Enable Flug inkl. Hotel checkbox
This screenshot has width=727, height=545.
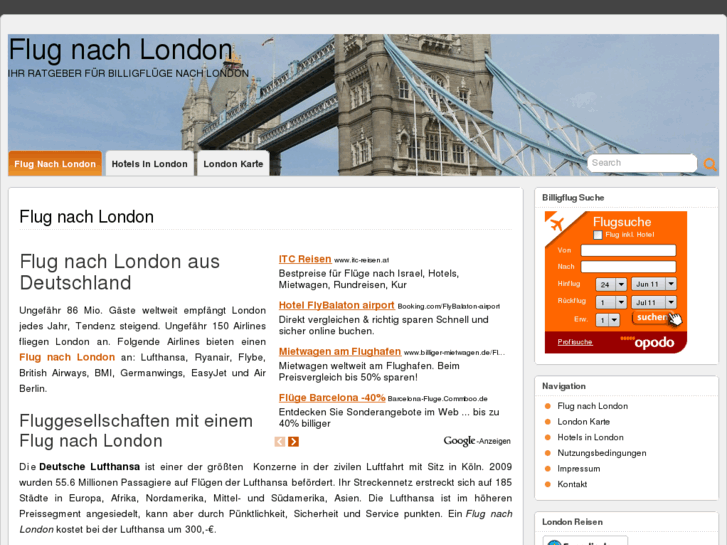tap(598, 235)
